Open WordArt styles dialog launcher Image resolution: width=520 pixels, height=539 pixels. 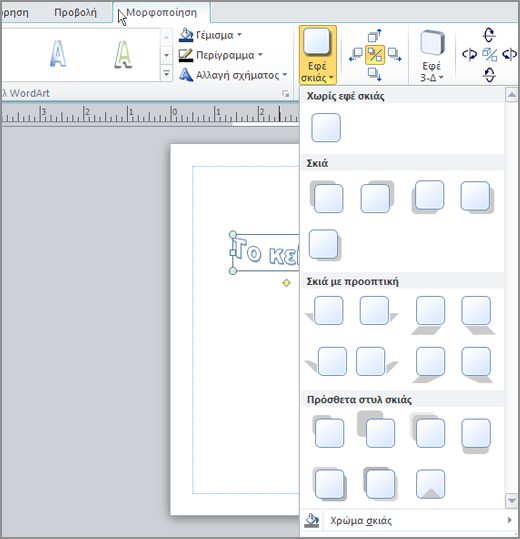click(286, 94)
